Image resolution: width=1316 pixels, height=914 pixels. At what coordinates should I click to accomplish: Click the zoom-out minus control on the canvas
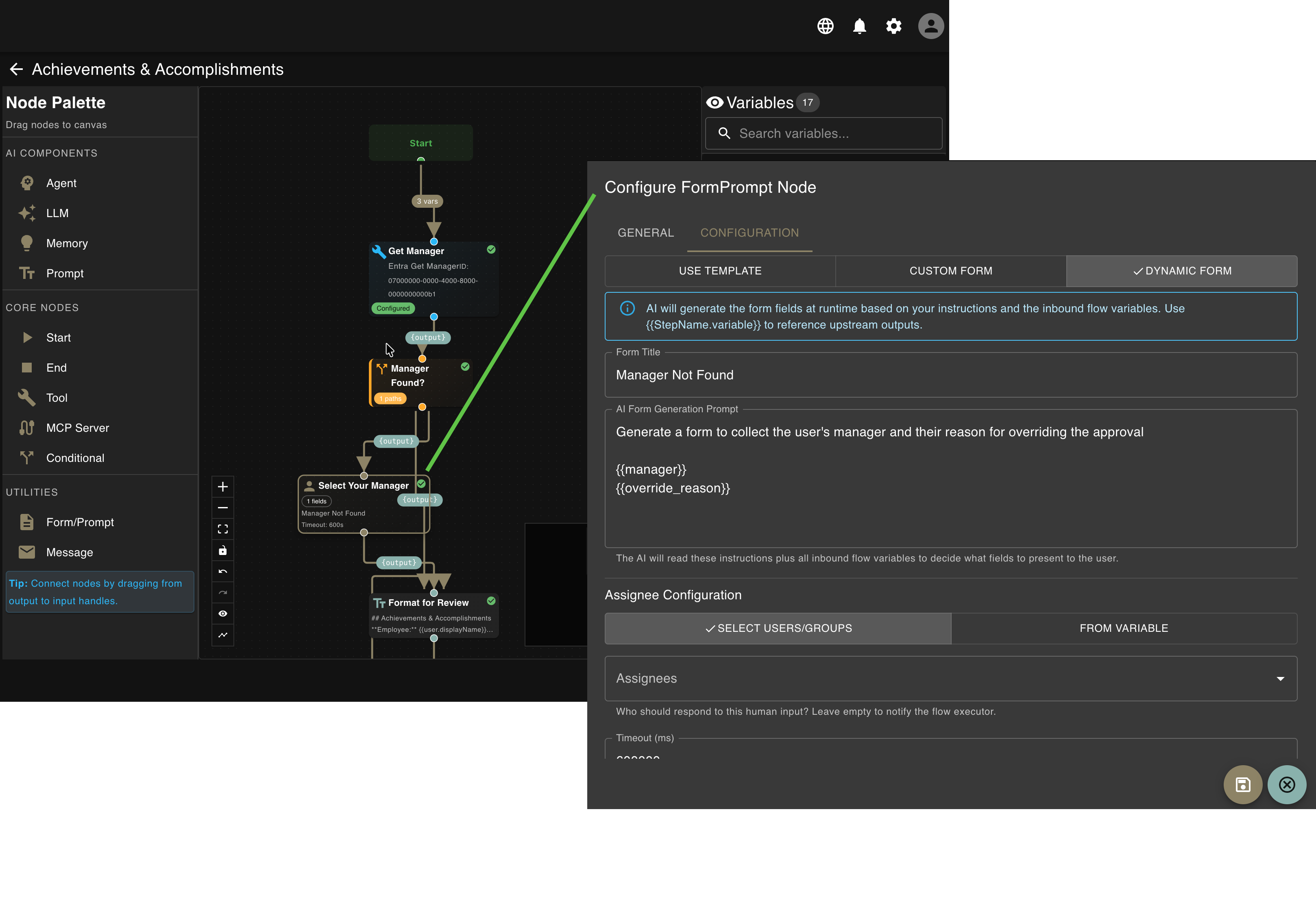pyautogui.click(x=223, y=507)
